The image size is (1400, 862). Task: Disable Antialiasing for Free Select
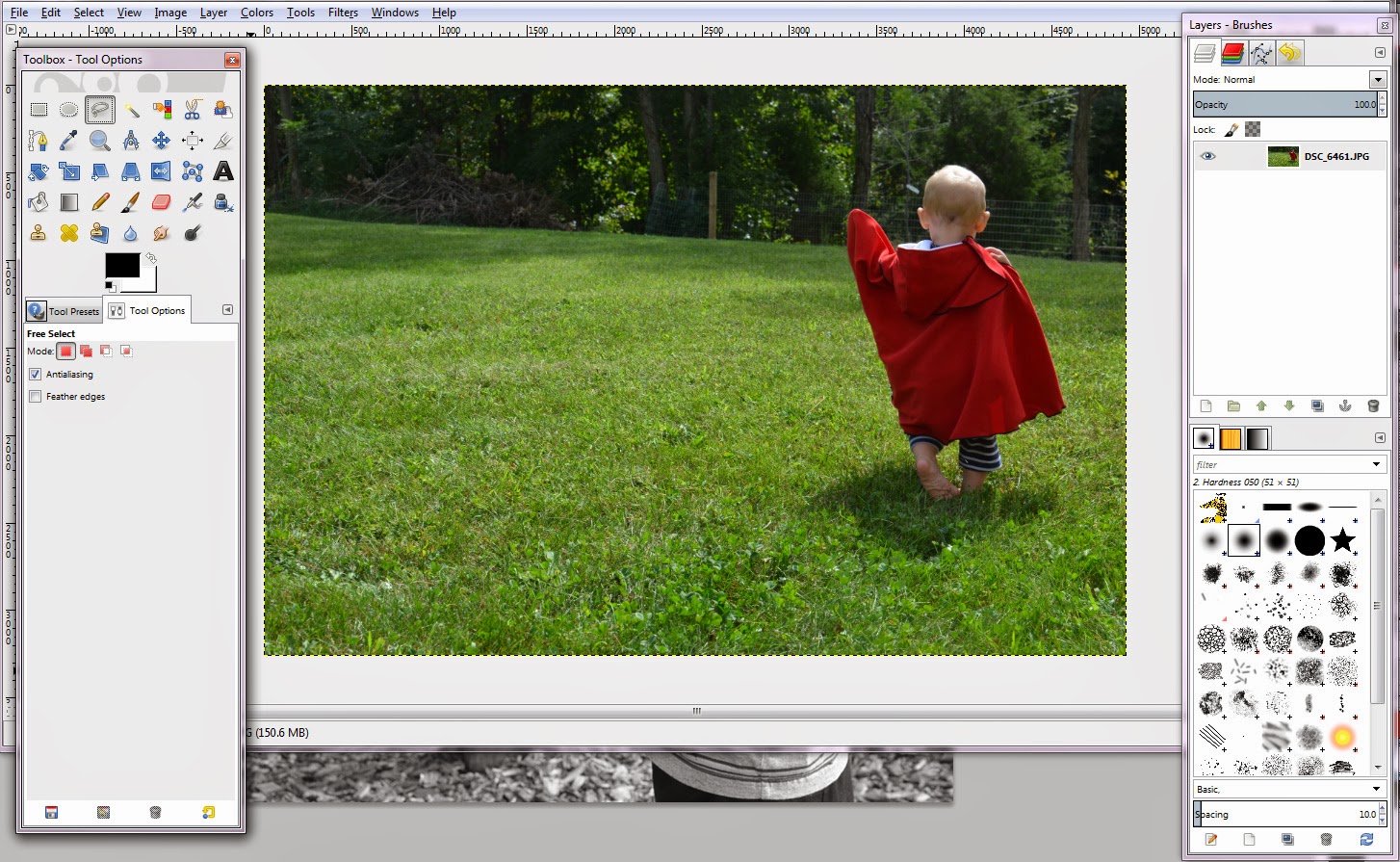(x=35, y=374)
